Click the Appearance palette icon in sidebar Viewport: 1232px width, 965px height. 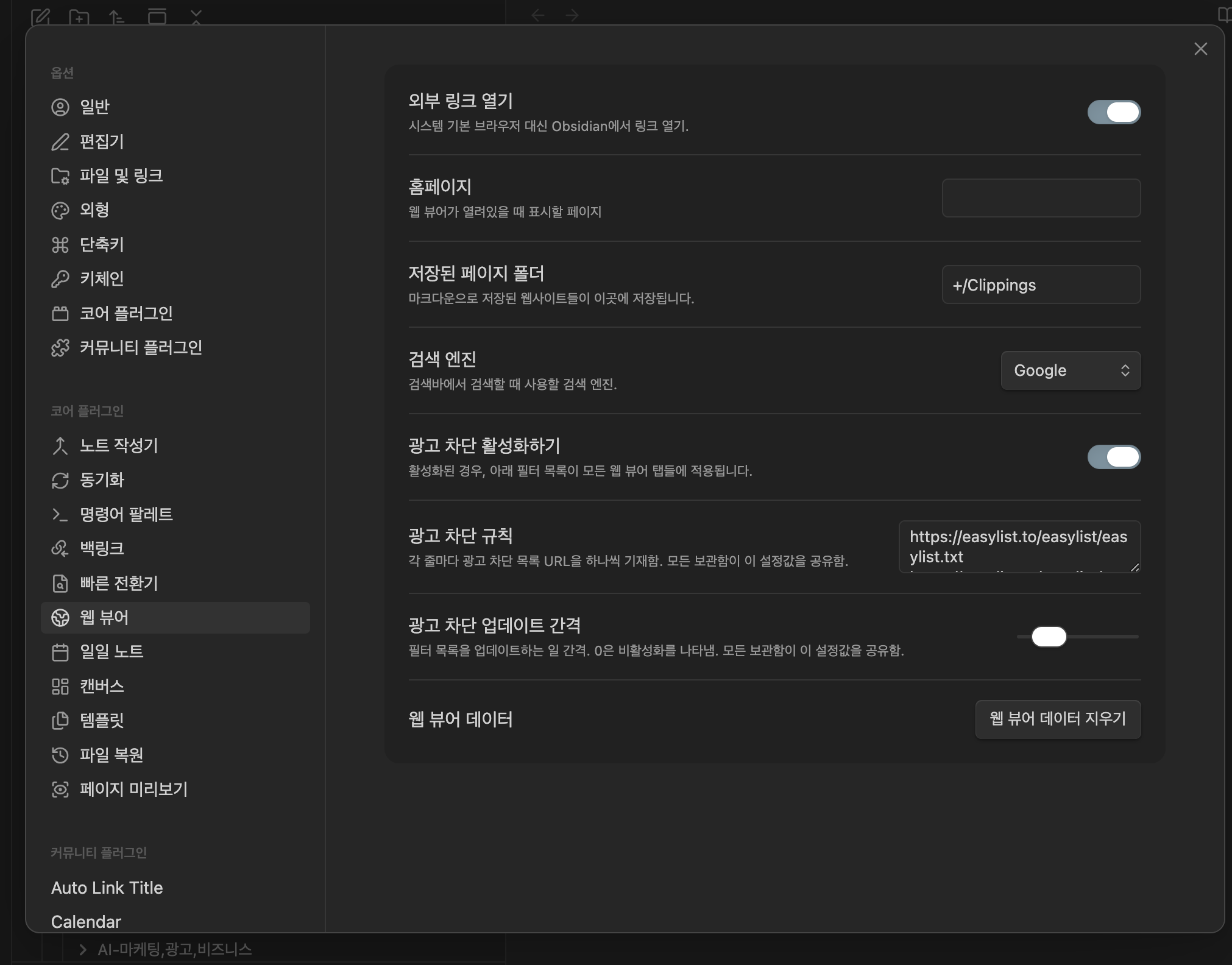pos(60,211)
